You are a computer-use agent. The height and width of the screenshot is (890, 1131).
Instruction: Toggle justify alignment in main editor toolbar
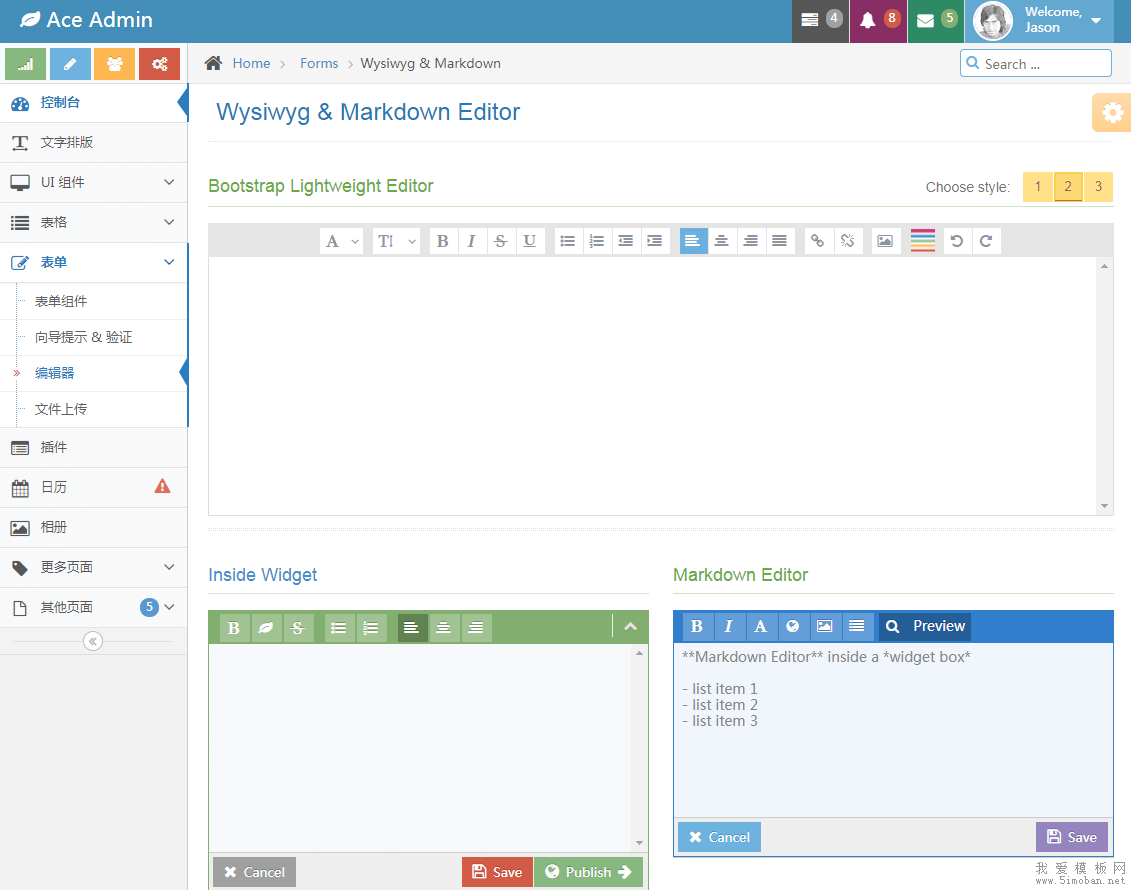[x=779, y=241]
